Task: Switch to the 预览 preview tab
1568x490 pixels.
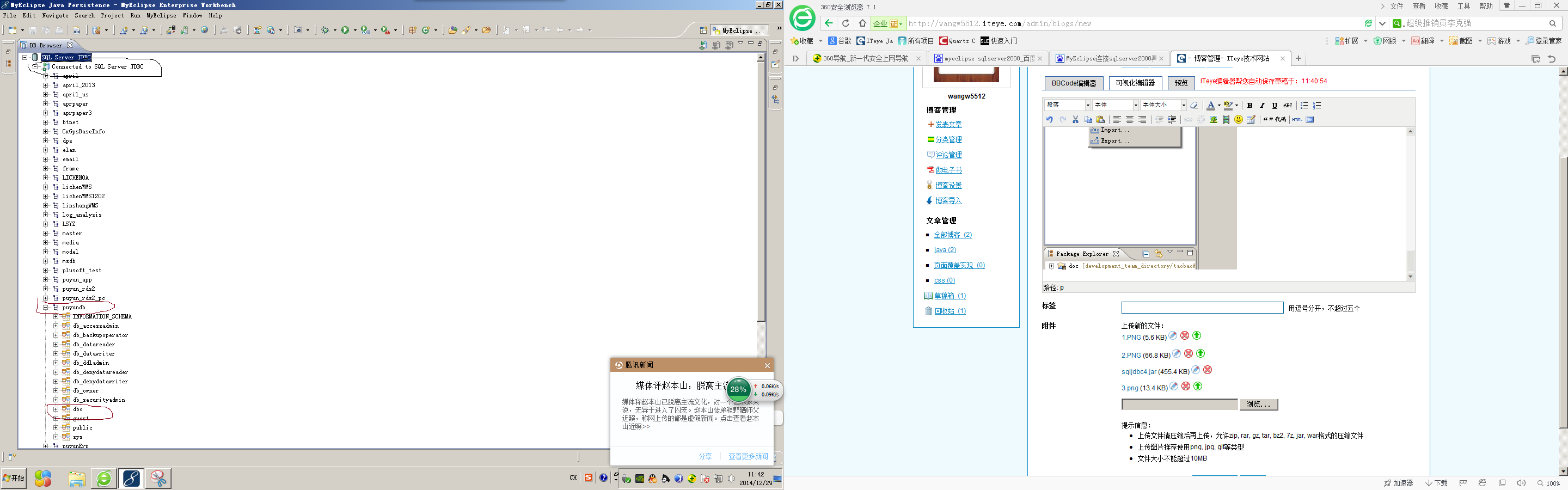Action: click(1181, 83)
